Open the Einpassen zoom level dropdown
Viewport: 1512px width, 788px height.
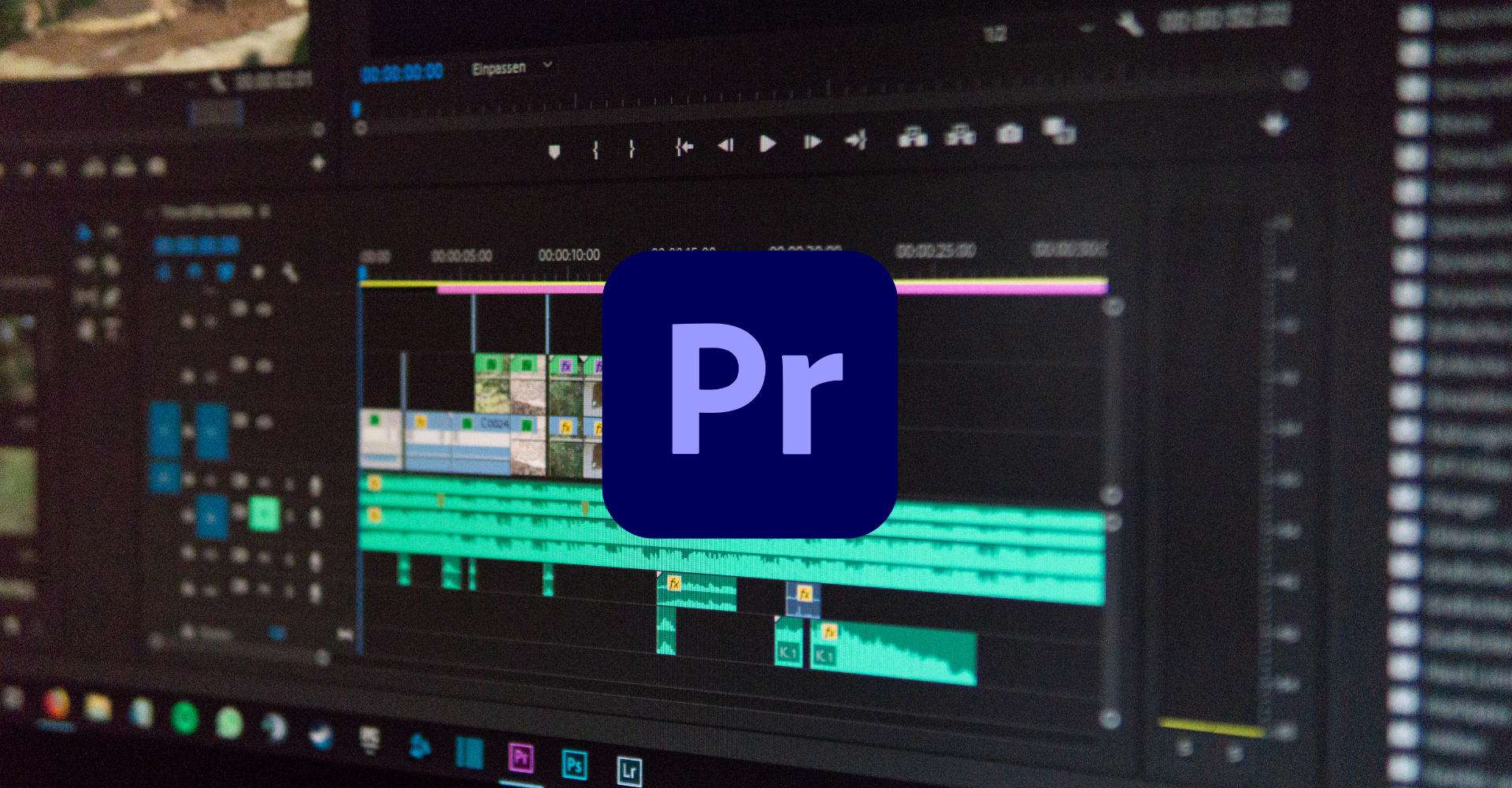[512, 68]
